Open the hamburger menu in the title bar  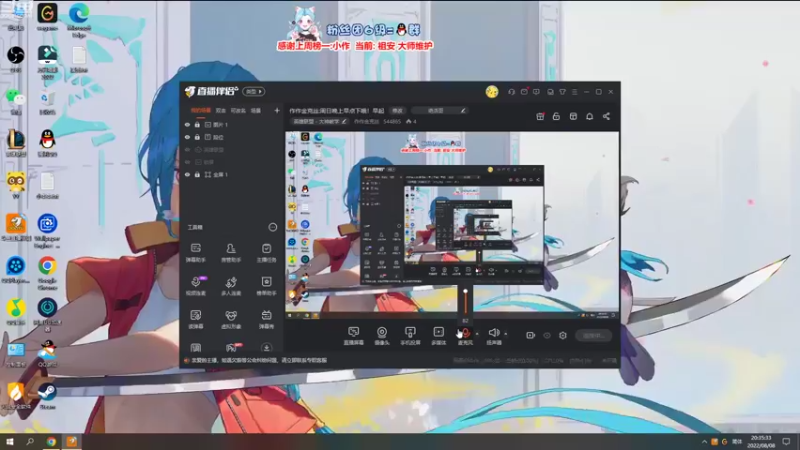click(574, 92)
